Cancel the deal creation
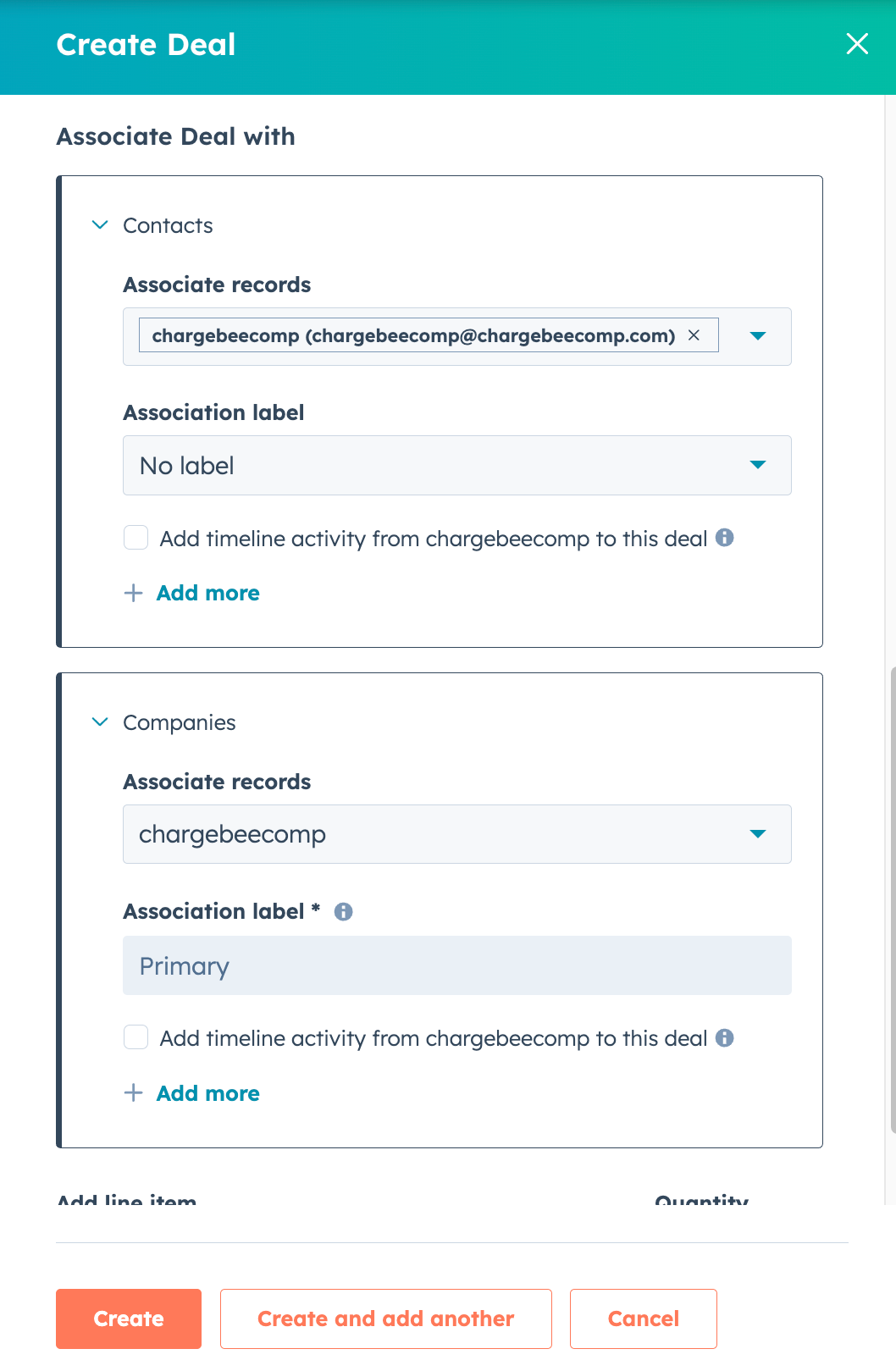 643,1319
